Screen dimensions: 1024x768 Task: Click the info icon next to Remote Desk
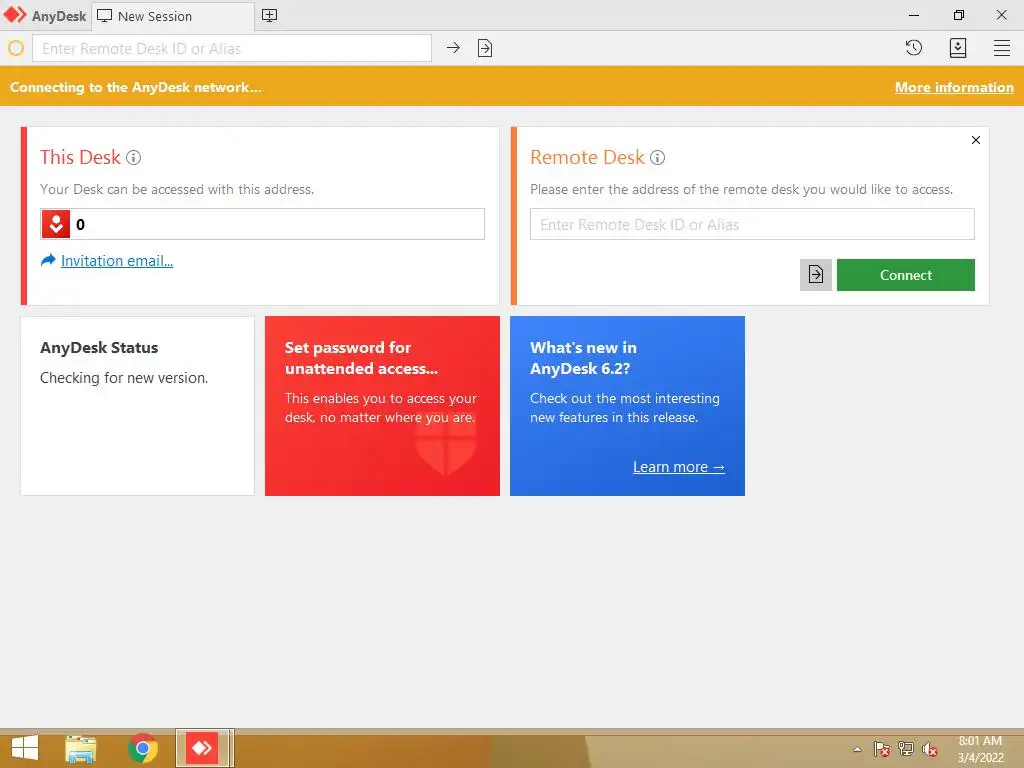tap(658, 157)
